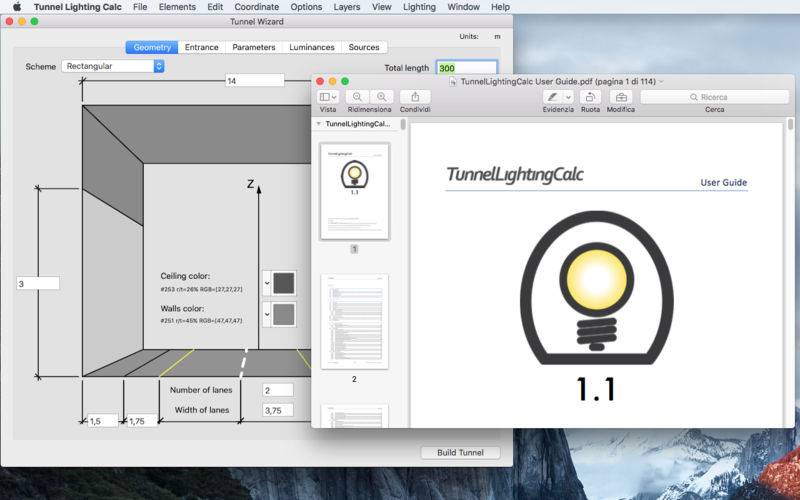The height and width of the screenshot is (500, 800).
Task: Click the User Guide heading text
Action: 723,182
